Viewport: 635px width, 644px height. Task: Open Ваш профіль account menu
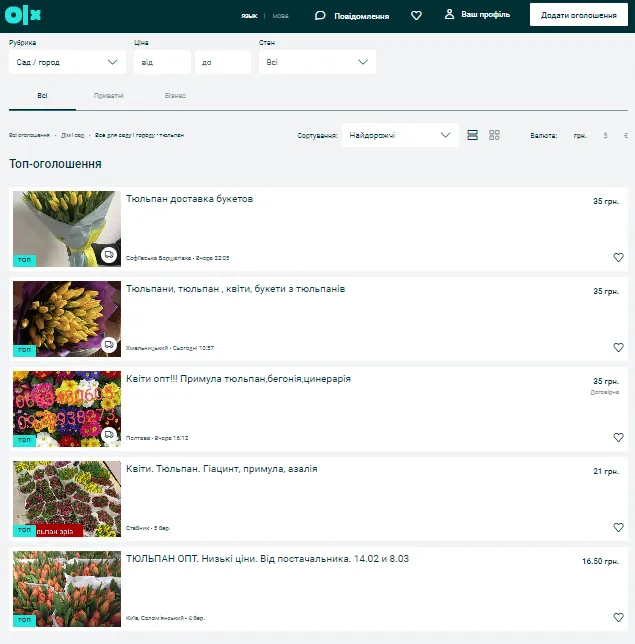[x=477, y=15]
